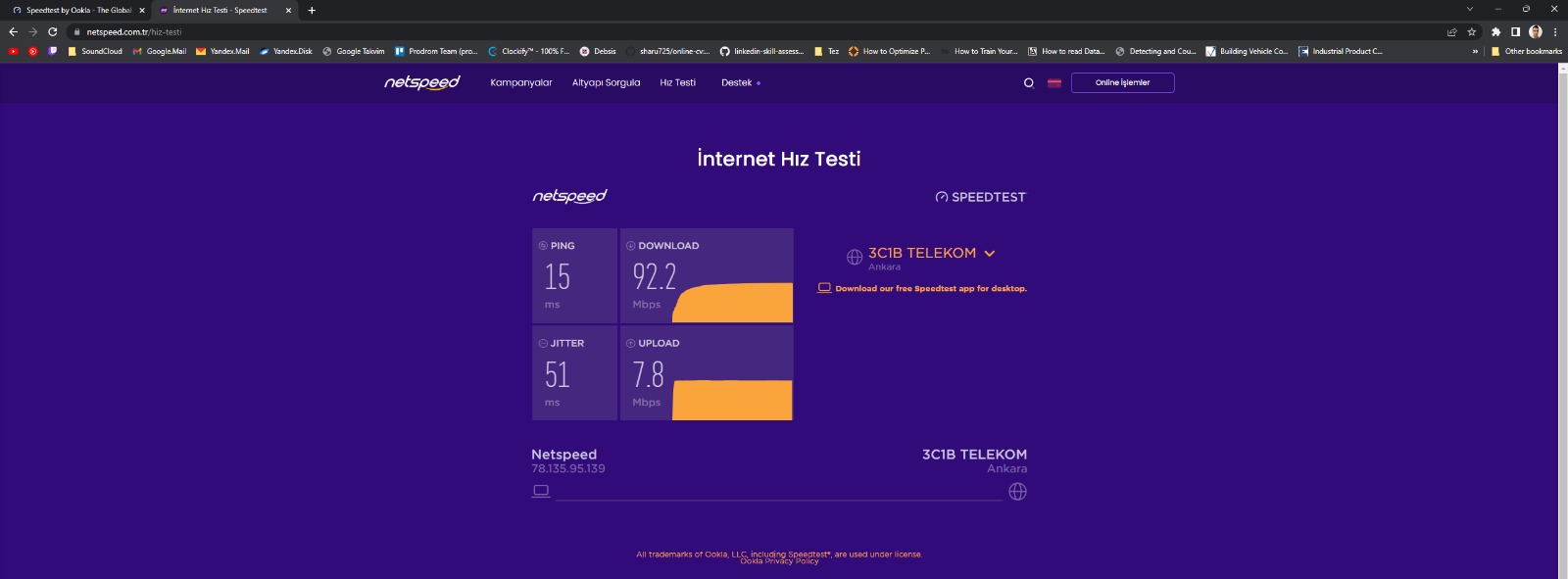Open the Extensions puzzle icon
The height and width of the screenshot is (579, 1568).
coord(1495,32)
